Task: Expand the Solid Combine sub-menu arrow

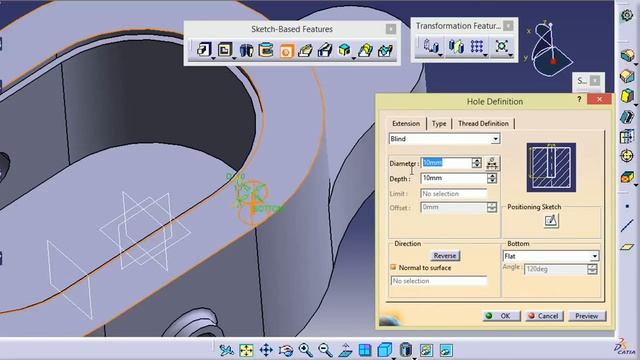Action: (353, 59)
